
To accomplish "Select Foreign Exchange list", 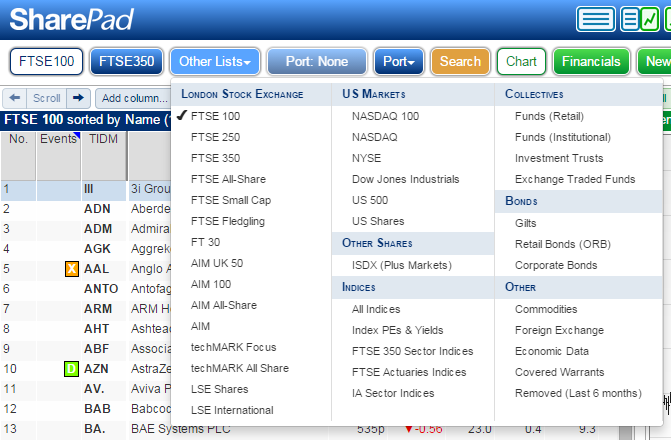I will 559,330.
